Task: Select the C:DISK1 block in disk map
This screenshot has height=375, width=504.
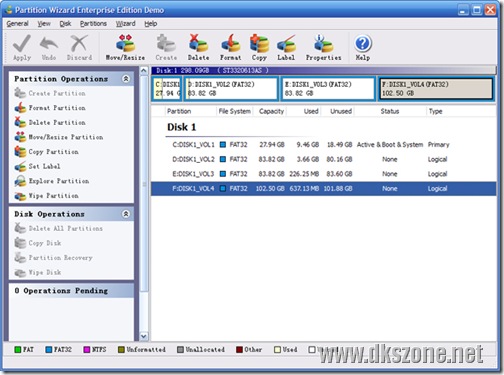Action: (x=167, y=89)
